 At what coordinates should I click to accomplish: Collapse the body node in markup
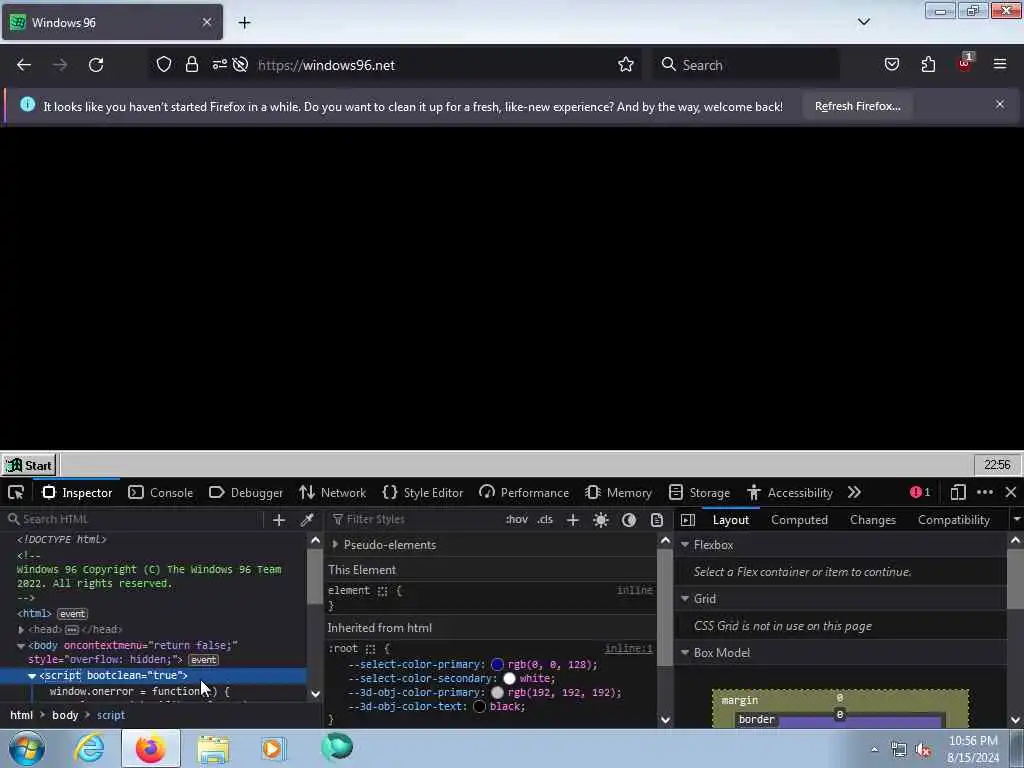pyautogui.click(x=21, y=646)
